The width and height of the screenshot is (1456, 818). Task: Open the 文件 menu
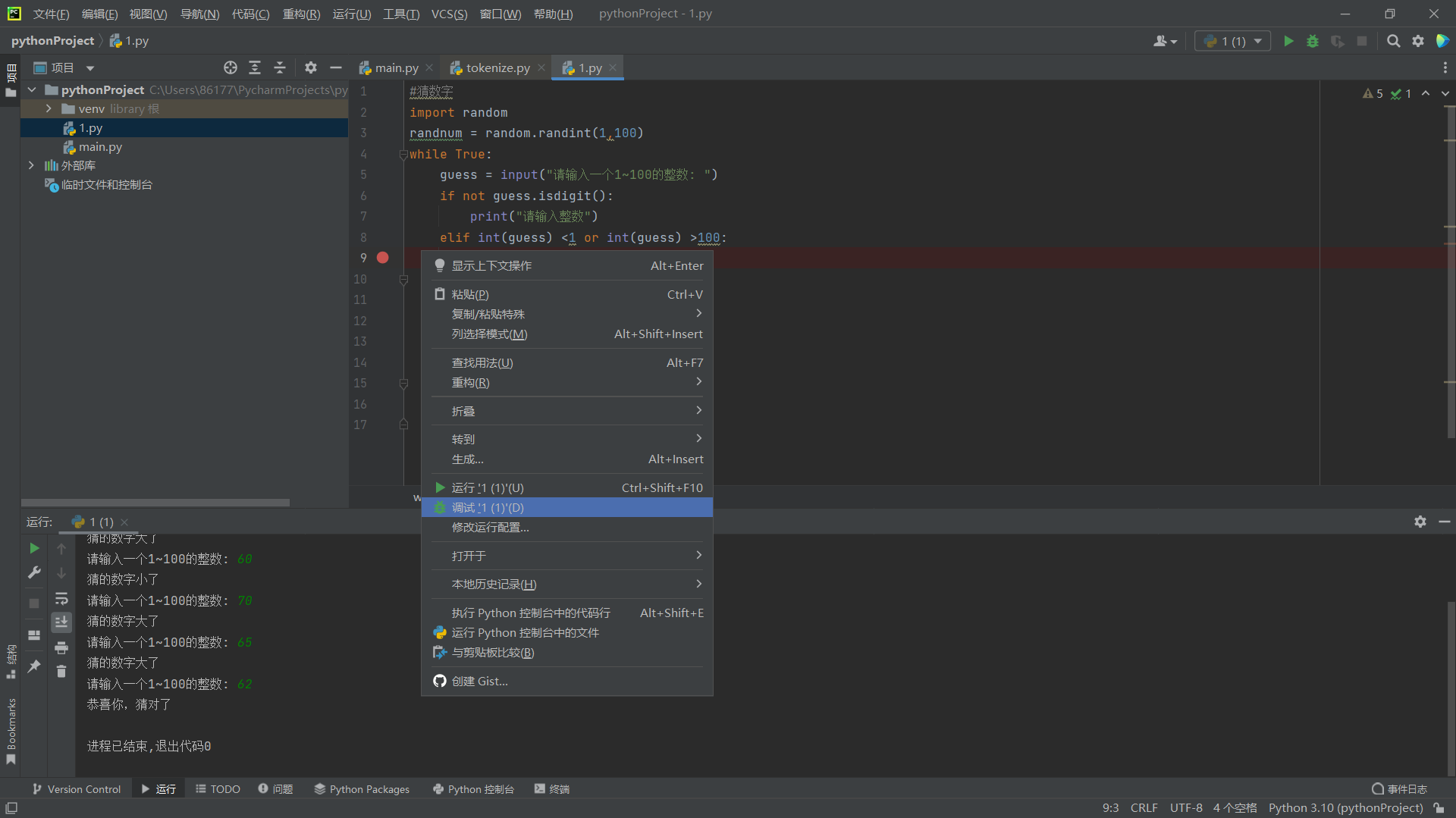point(51,14)
